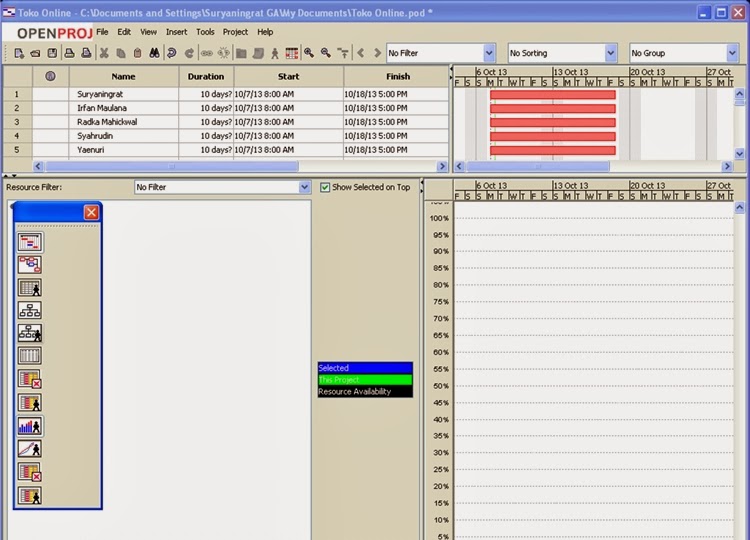Click the Unlink tasks icon
This screenshot has height=540, width=750.
(223, 53)
